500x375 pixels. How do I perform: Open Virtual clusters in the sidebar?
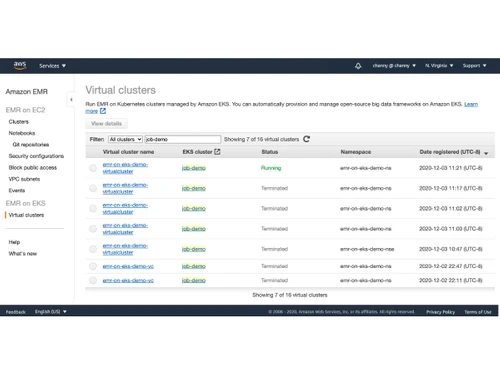(26, 215)
